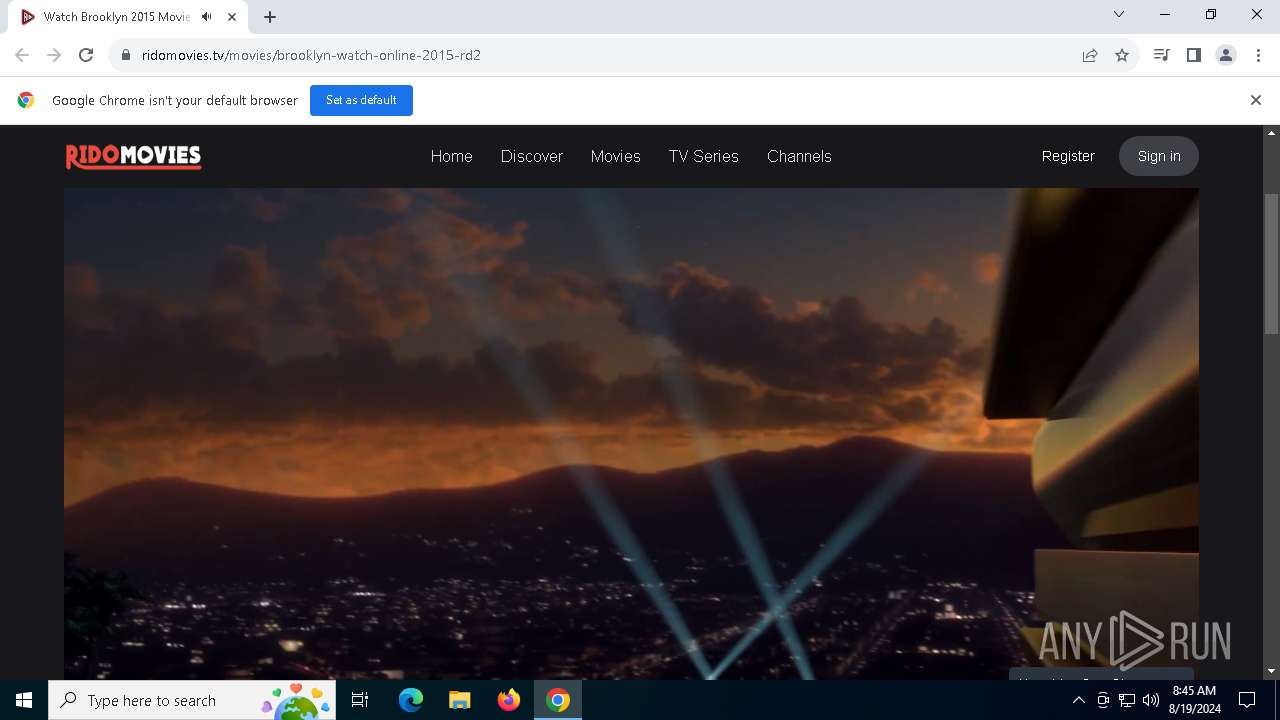Open Windows Start menu
The height and width of the screenshot is (720, 1280).
(x=24, y=700)
